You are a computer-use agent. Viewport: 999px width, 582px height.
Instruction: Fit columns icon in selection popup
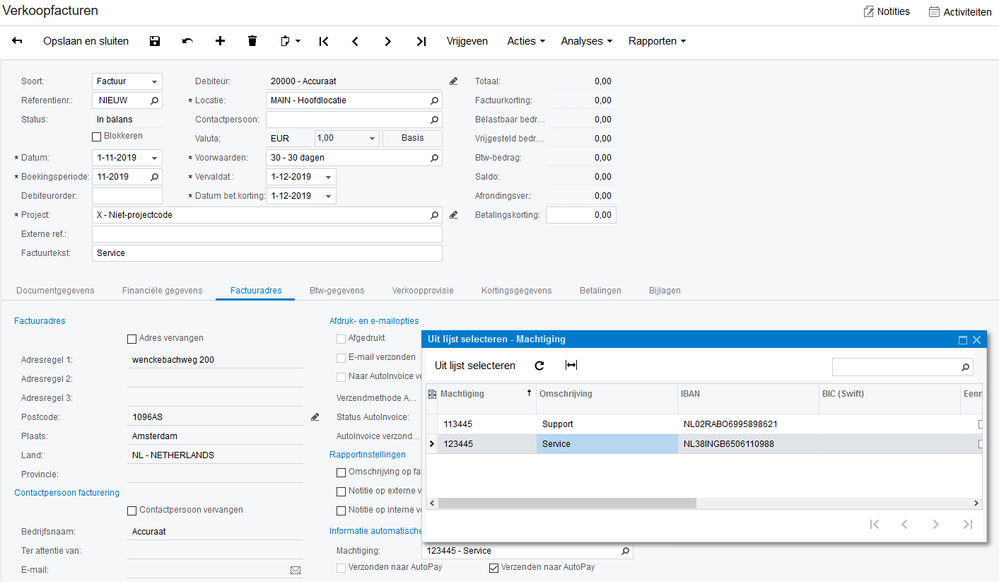point(571,366)
